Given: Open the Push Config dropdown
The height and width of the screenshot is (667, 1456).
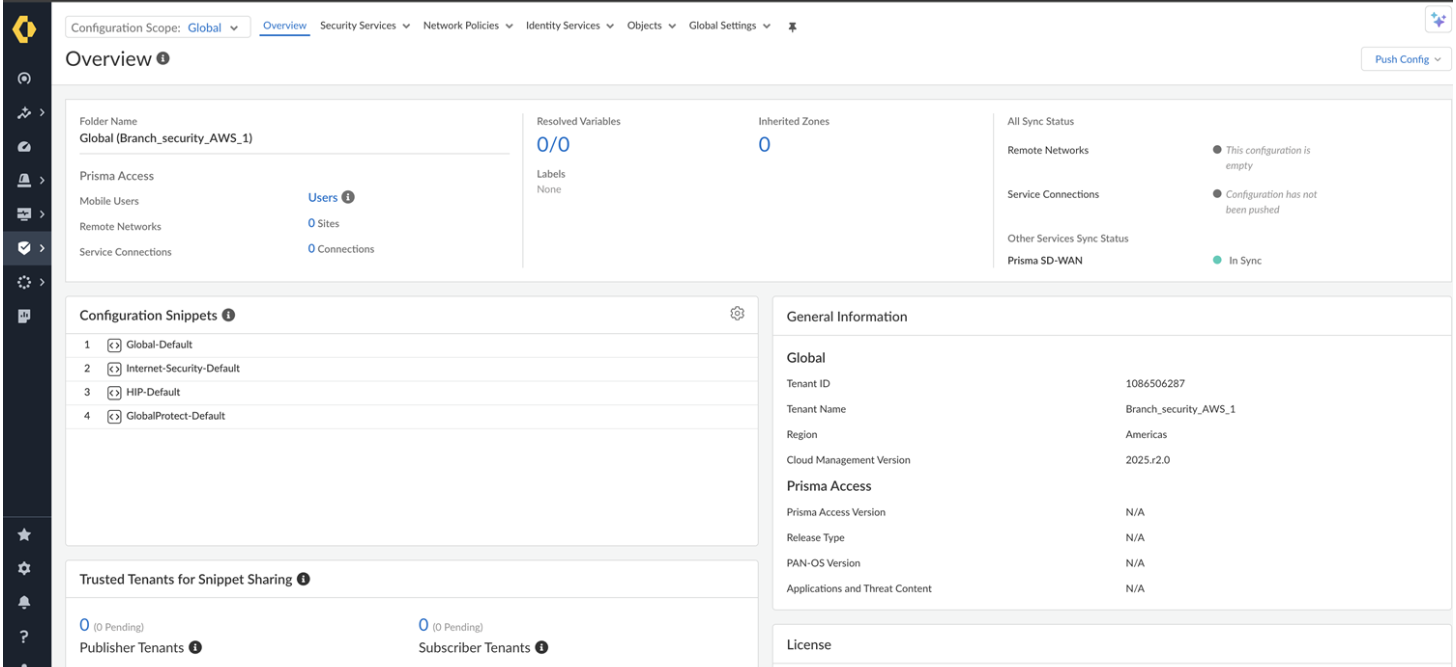Looking at the screenshot, I should pos(1407,59).
